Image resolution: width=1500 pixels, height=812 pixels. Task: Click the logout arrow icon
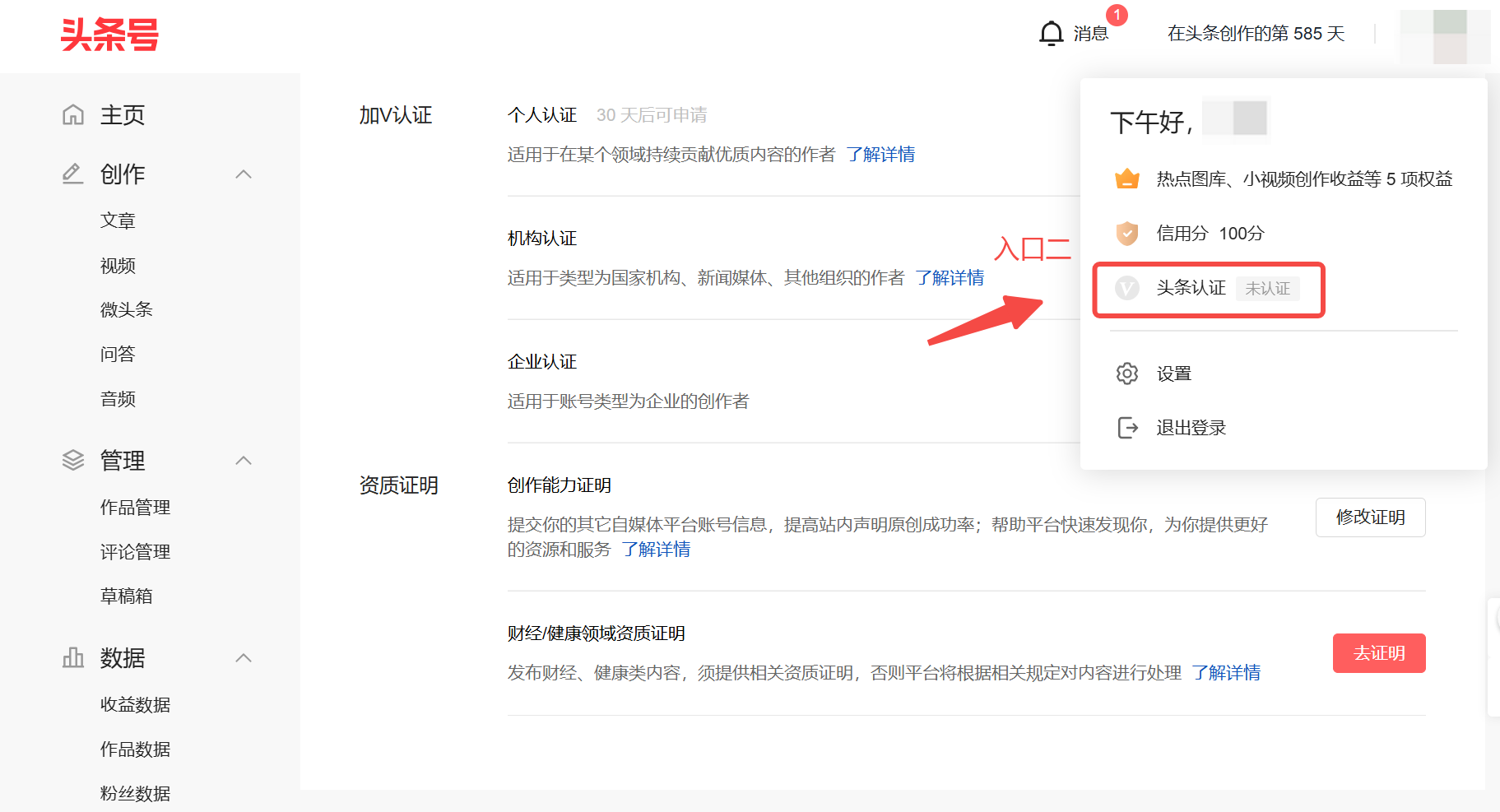pos(1127,428)
